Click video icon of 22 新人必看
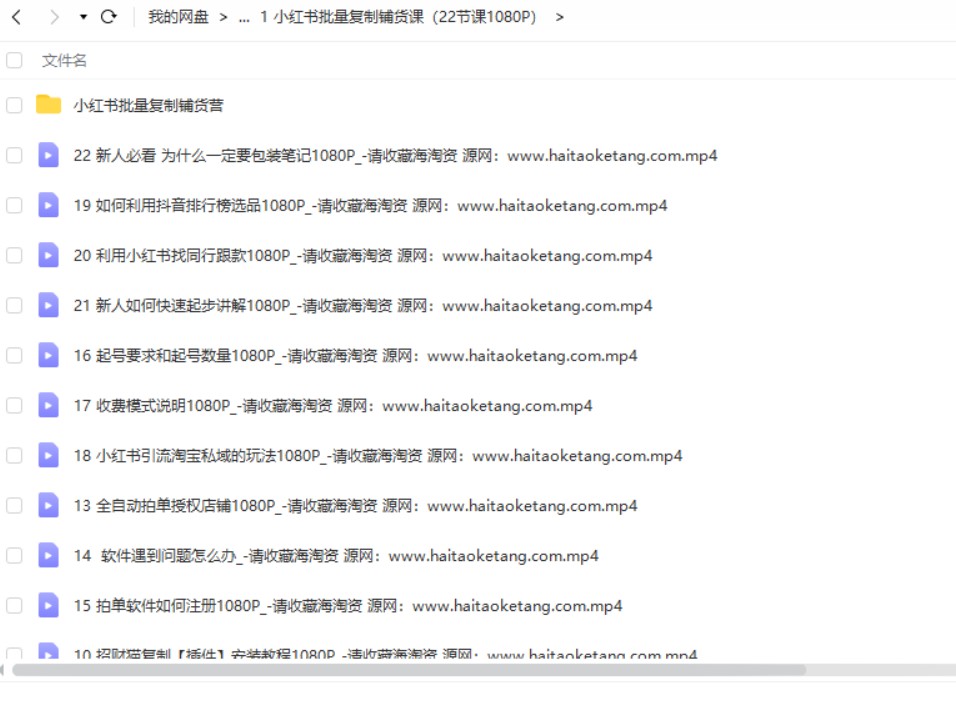This screenshot has height=704, width=956. (x=48, y=155)
